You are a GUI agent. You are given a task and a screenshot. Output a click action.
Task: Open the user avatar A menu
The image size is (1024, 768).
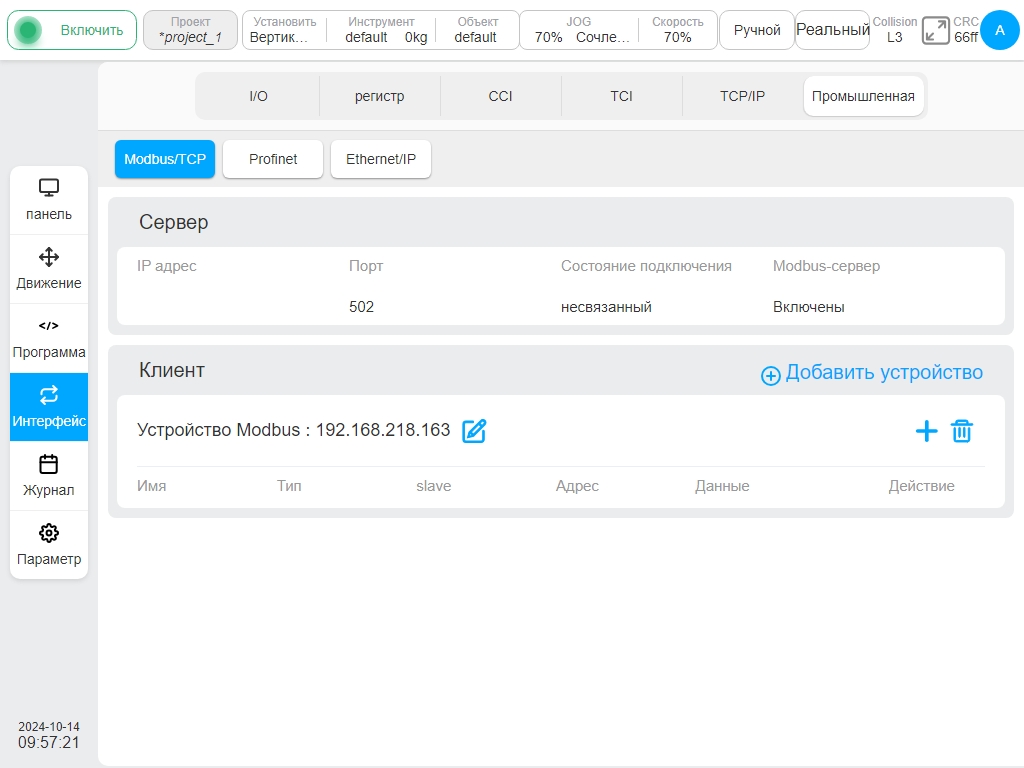click(x=999, y=30)
